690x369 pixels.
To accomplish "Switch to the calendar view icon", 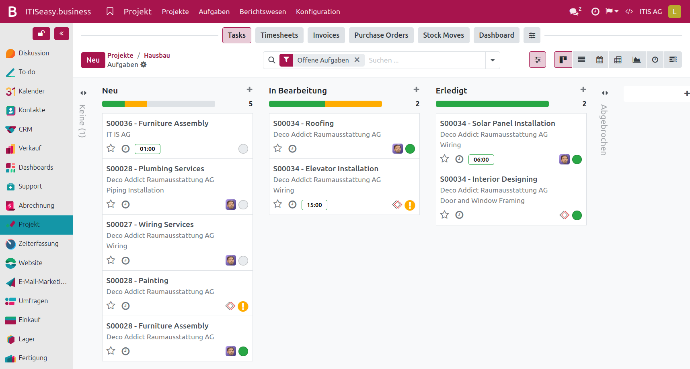I will coord(599,60).
